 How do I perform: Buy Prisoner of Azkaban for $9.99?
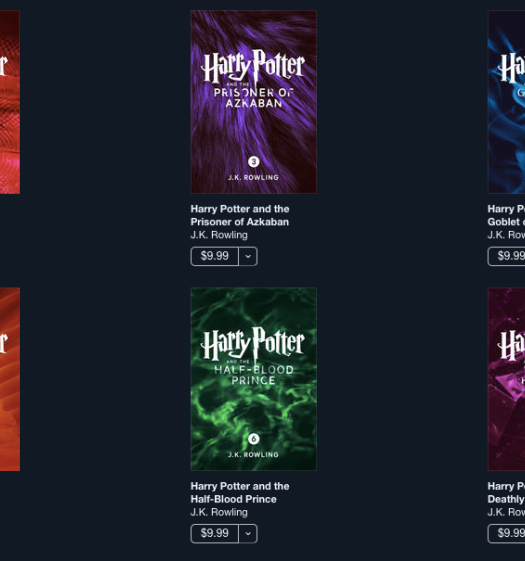[214, 256]
